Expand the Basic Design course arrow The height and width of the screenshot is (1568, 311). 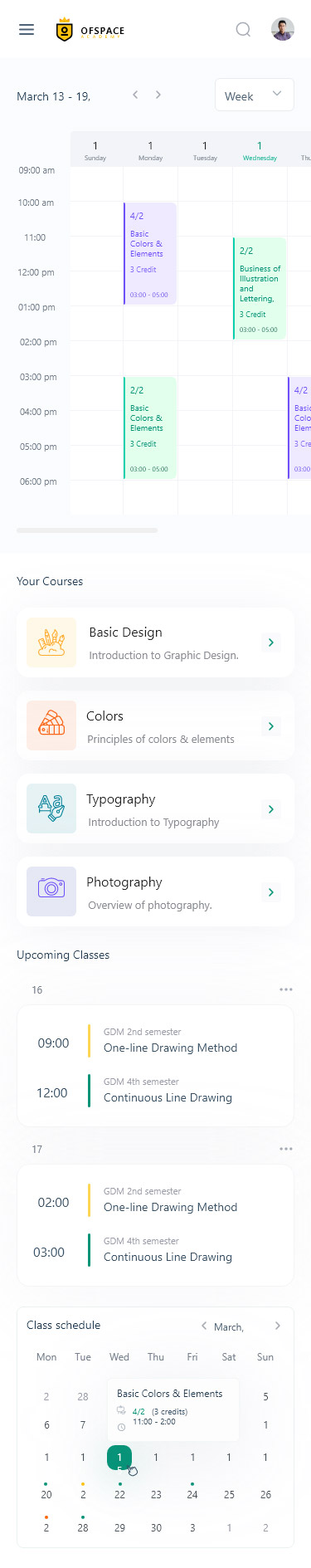[270, 642]
